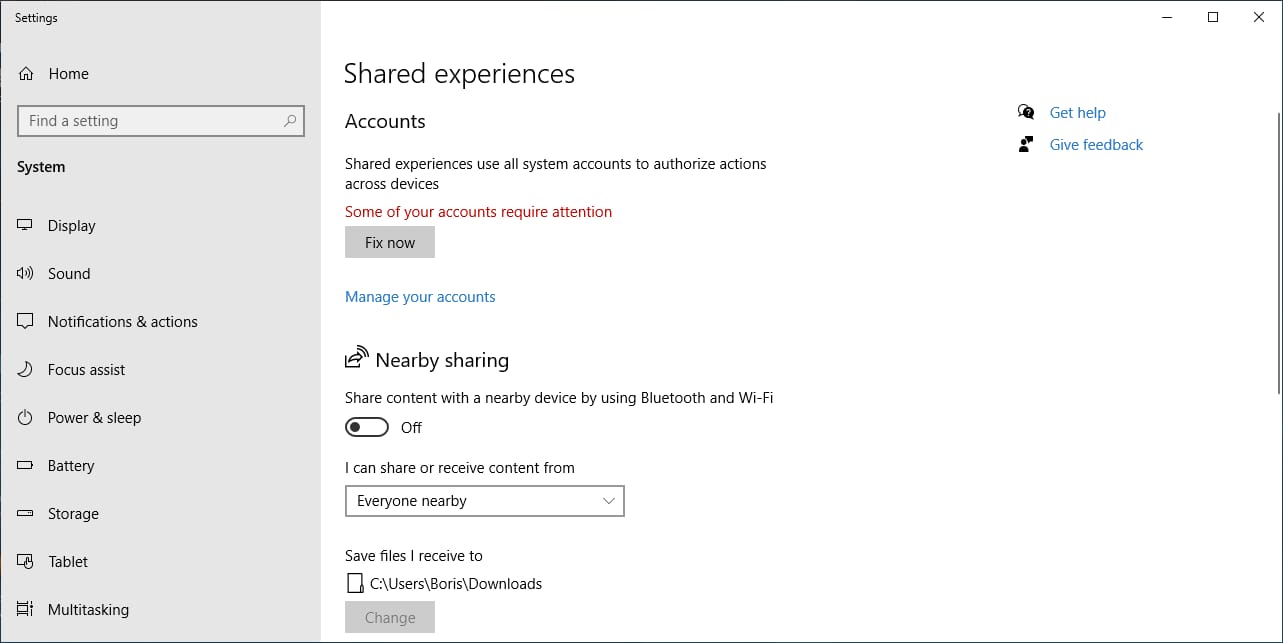Image resolution: width=1283 pixels, height=643 pixels.
Task: Open Manage your accounts link
Action: coord(420,297)
